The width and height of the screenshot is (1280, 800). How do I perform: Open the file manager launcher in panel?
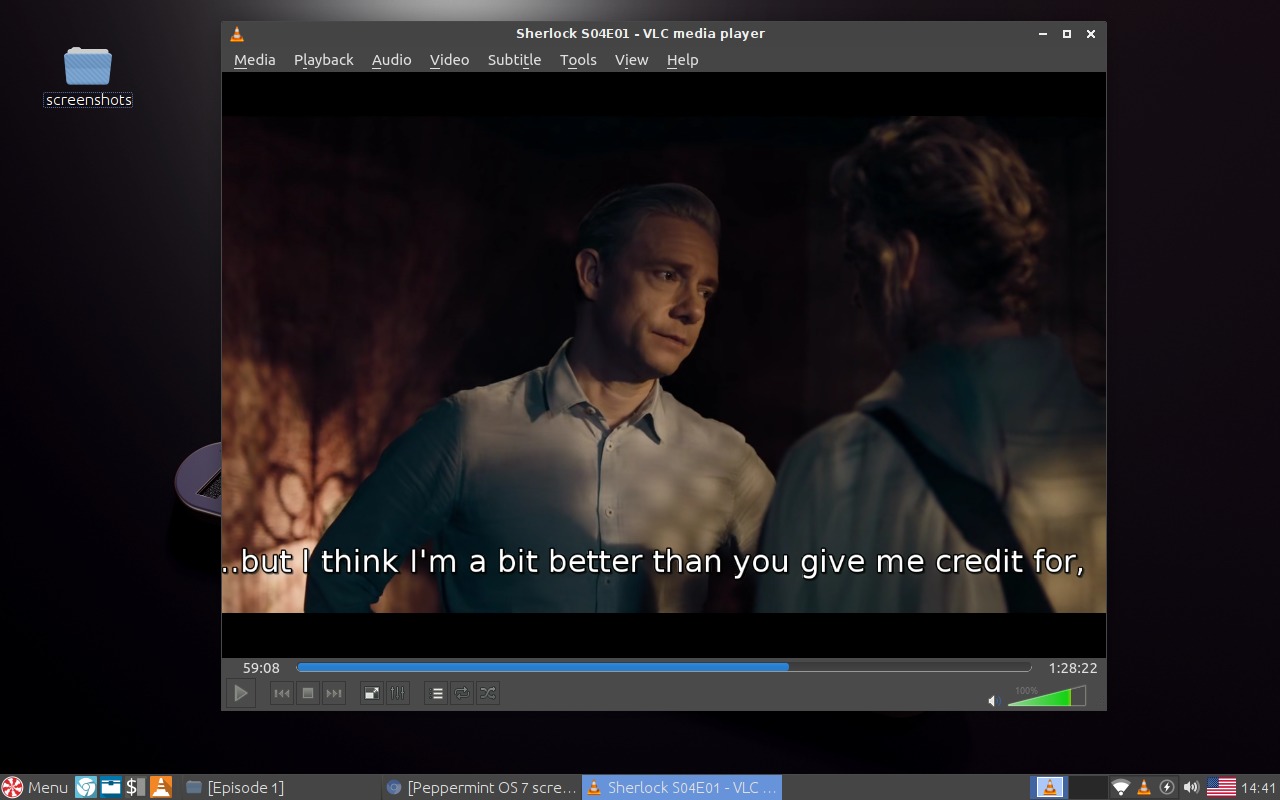coord(110,787)
